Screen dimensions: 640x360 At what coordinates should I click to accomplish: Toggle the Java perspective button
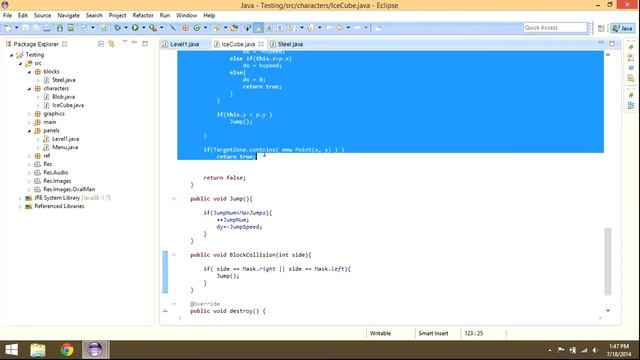pos(622,28)
